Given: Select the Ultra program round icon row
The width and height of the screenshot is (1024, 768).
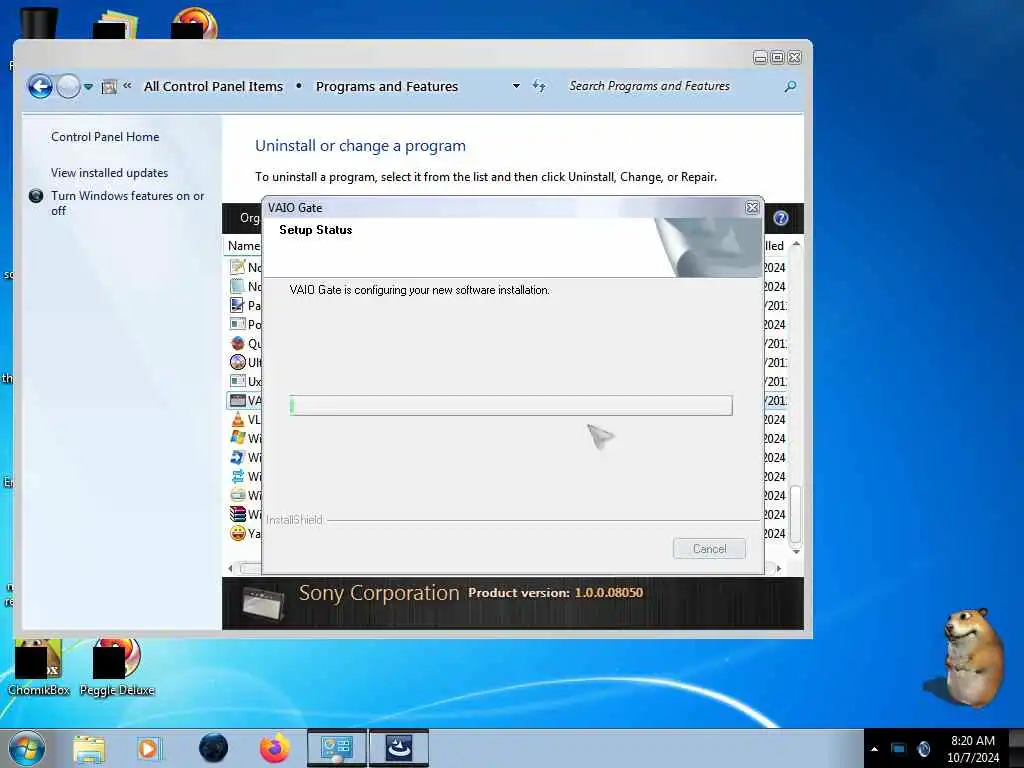Looking at the screenshot, I should pos(238,362).
